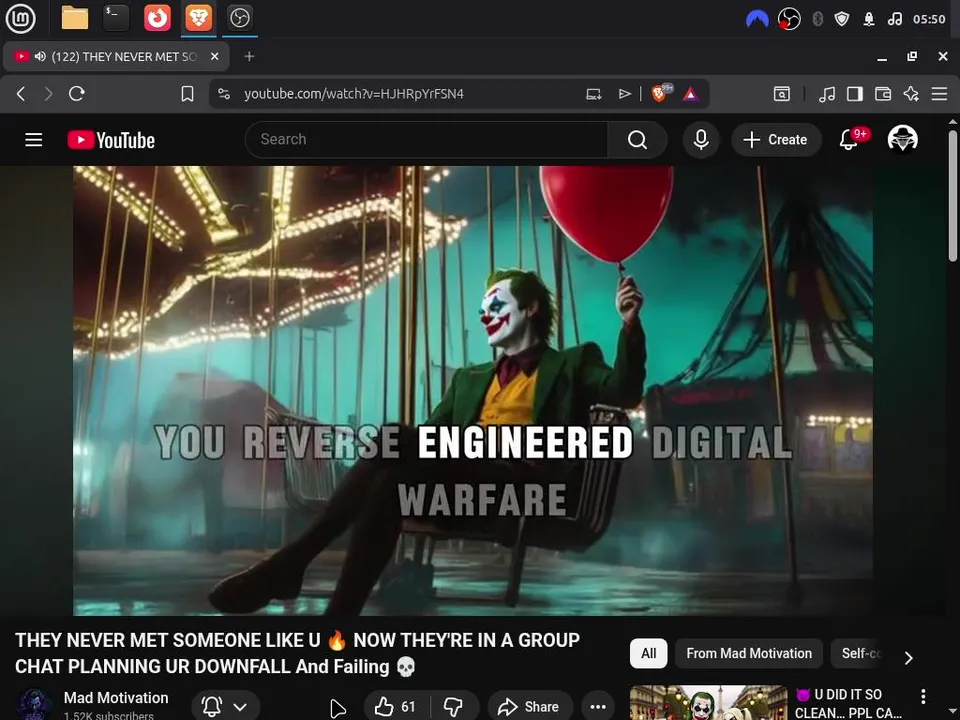Open the page search toolbar icon
Screen dimensions: 960x720
[782, 94]
